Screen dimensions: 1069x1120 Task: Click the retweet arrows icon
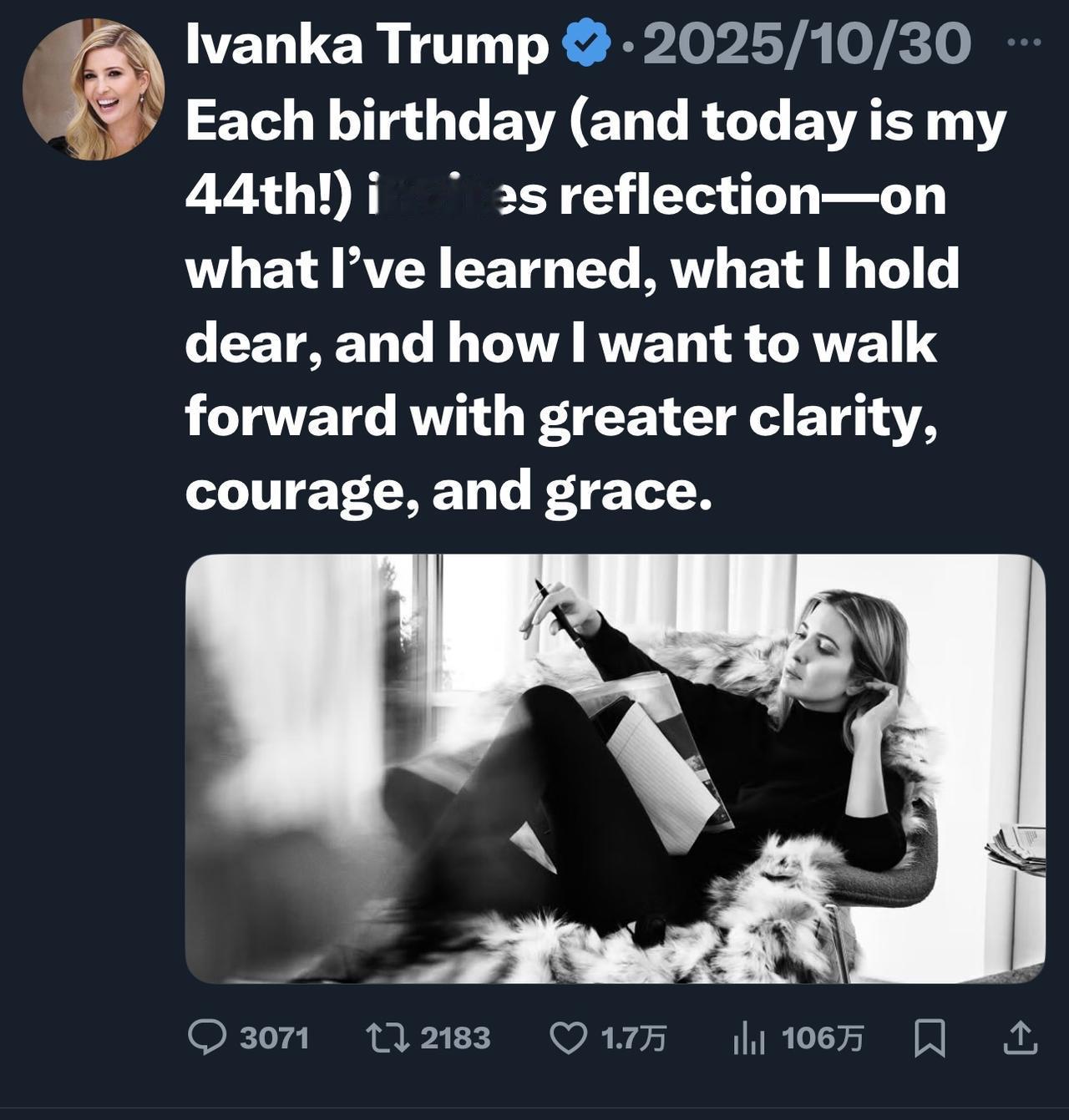pyautogui.click(x=388, y=1037)
